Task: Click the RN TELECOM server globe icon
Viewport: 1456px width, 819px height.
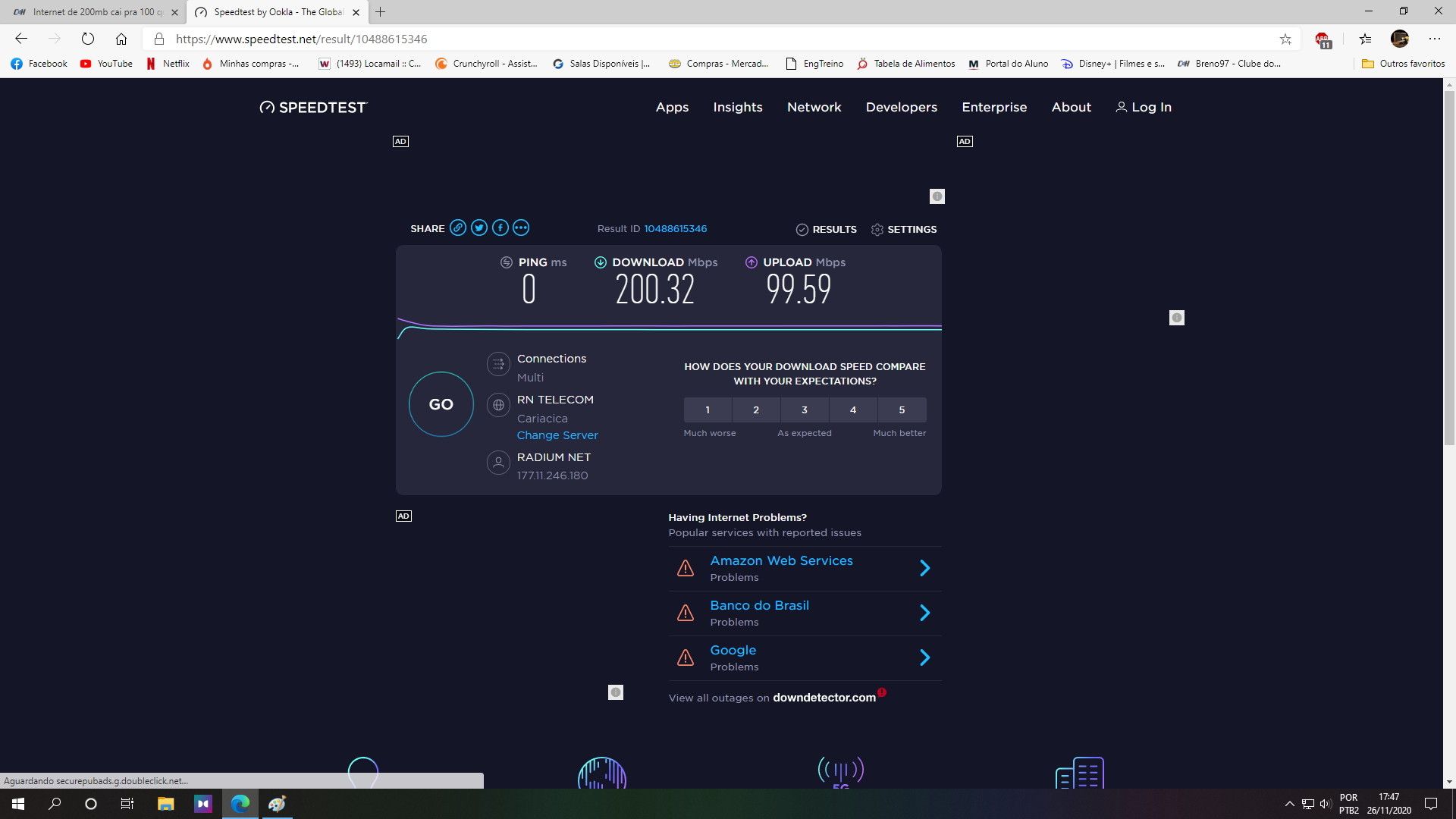Action: (x=498, y=405)
